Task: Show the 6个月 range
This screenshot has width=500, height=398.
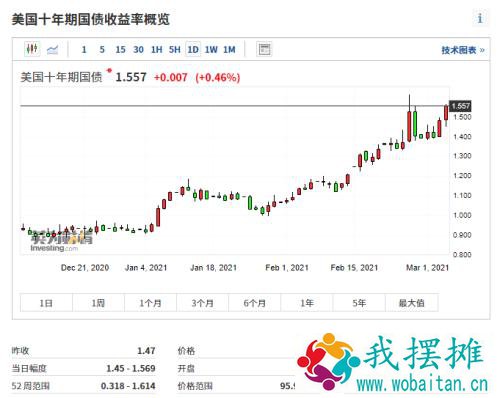Action: [x=255, y=303]
